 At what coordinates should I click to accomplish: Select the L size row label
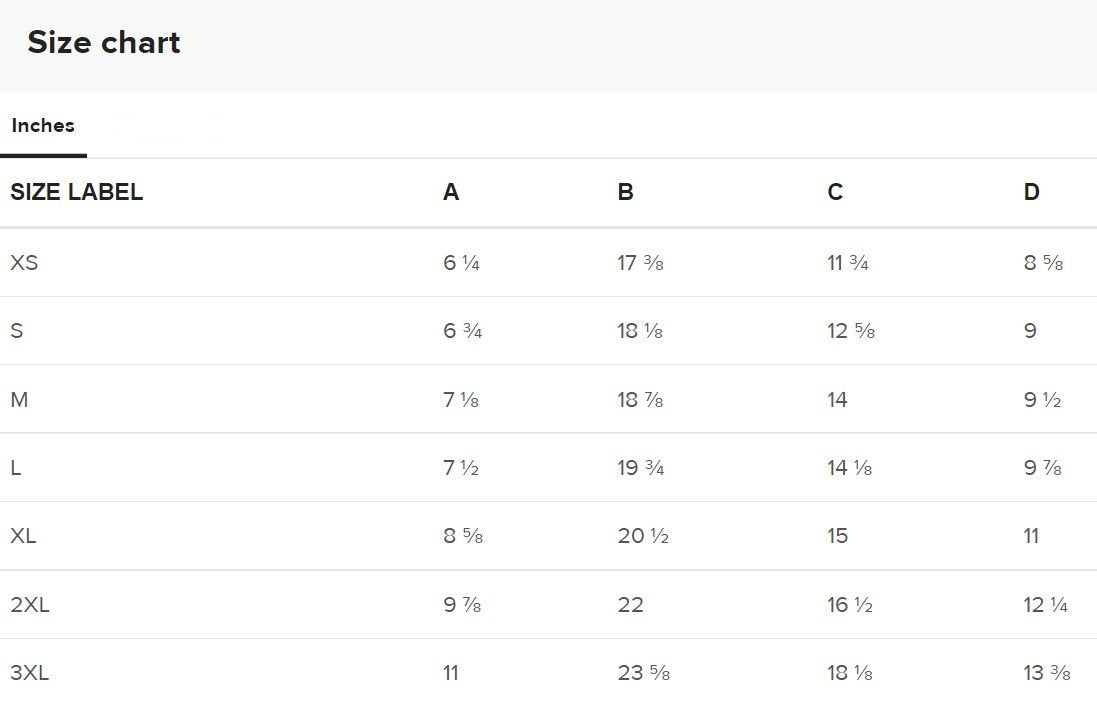[x=16, y=468]
